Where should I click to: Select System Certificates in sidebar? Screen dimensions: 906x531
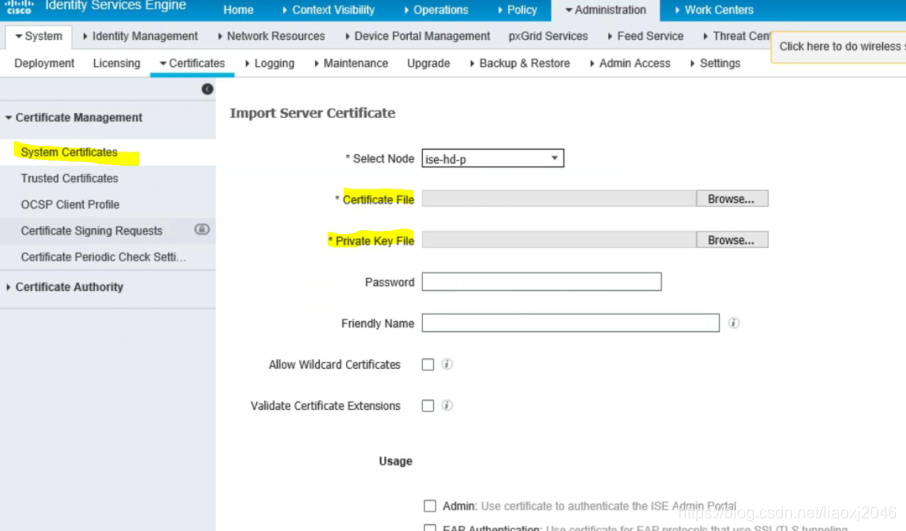69,152
